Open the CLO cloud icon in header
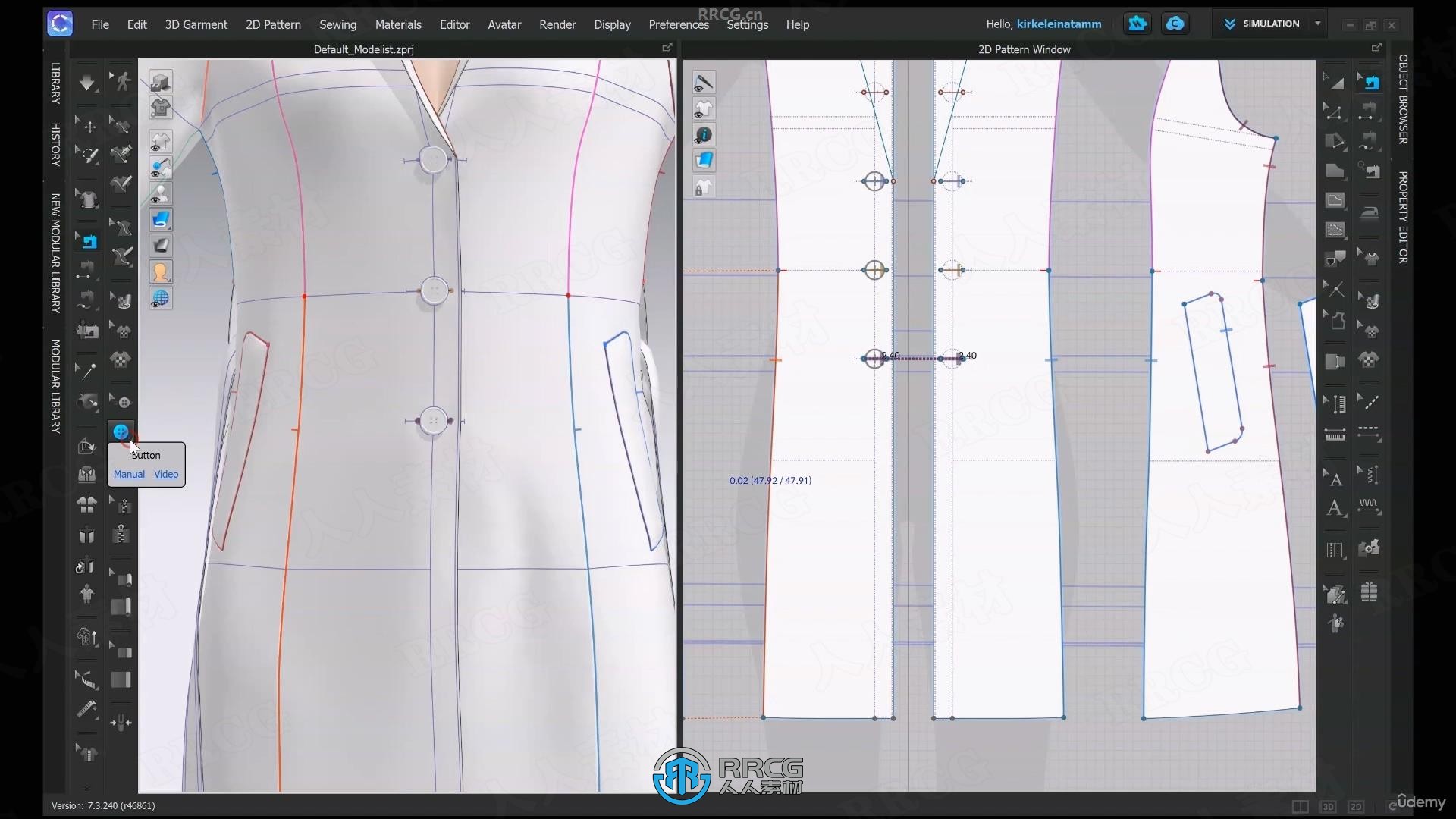Viewport: 1456px width, 819px height. point(1175,24)
